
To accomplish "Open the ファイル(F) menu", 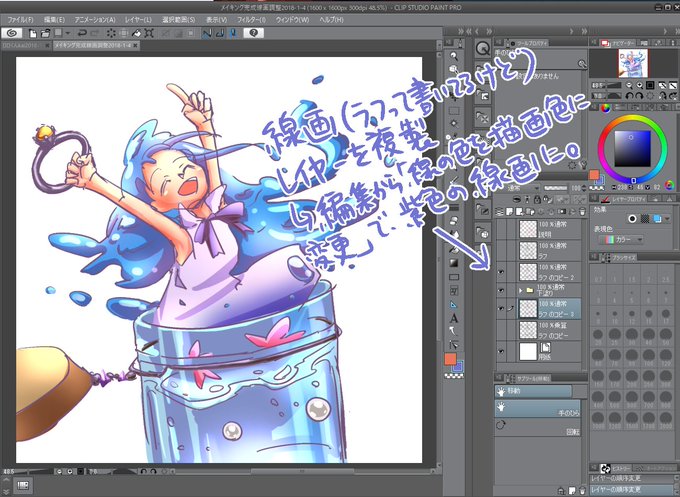I will tap(20, 20).
